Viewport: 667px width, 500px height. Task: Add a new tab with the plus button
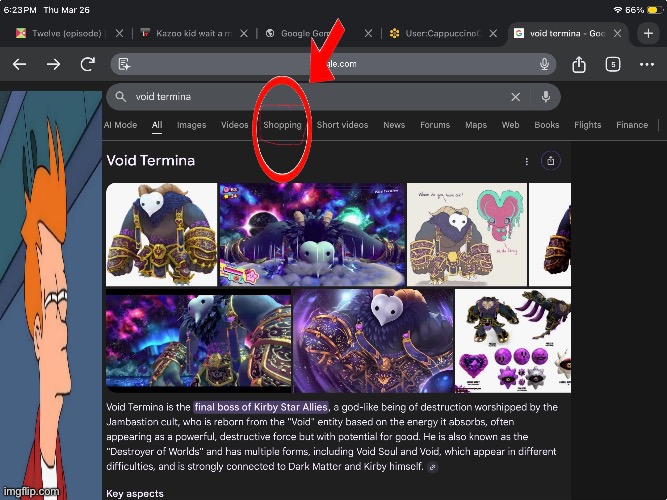pos(648,33)
